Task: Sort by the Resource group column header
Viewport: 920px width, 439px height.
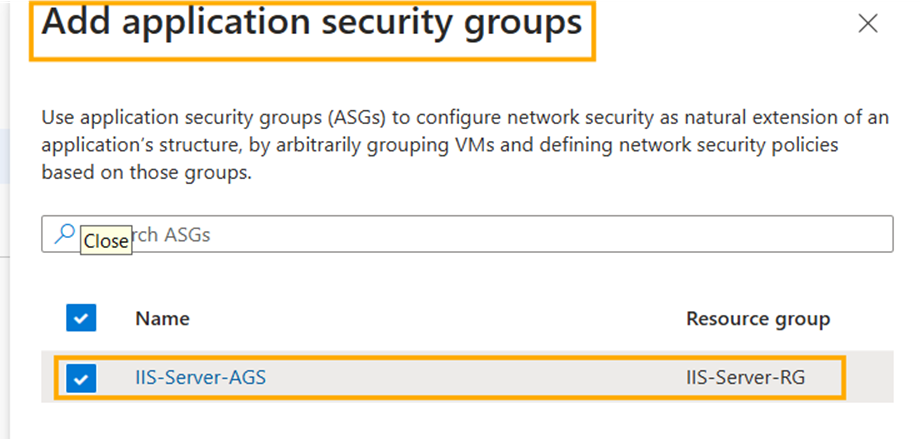Action: pyautogui.click(x=757, y=319)
